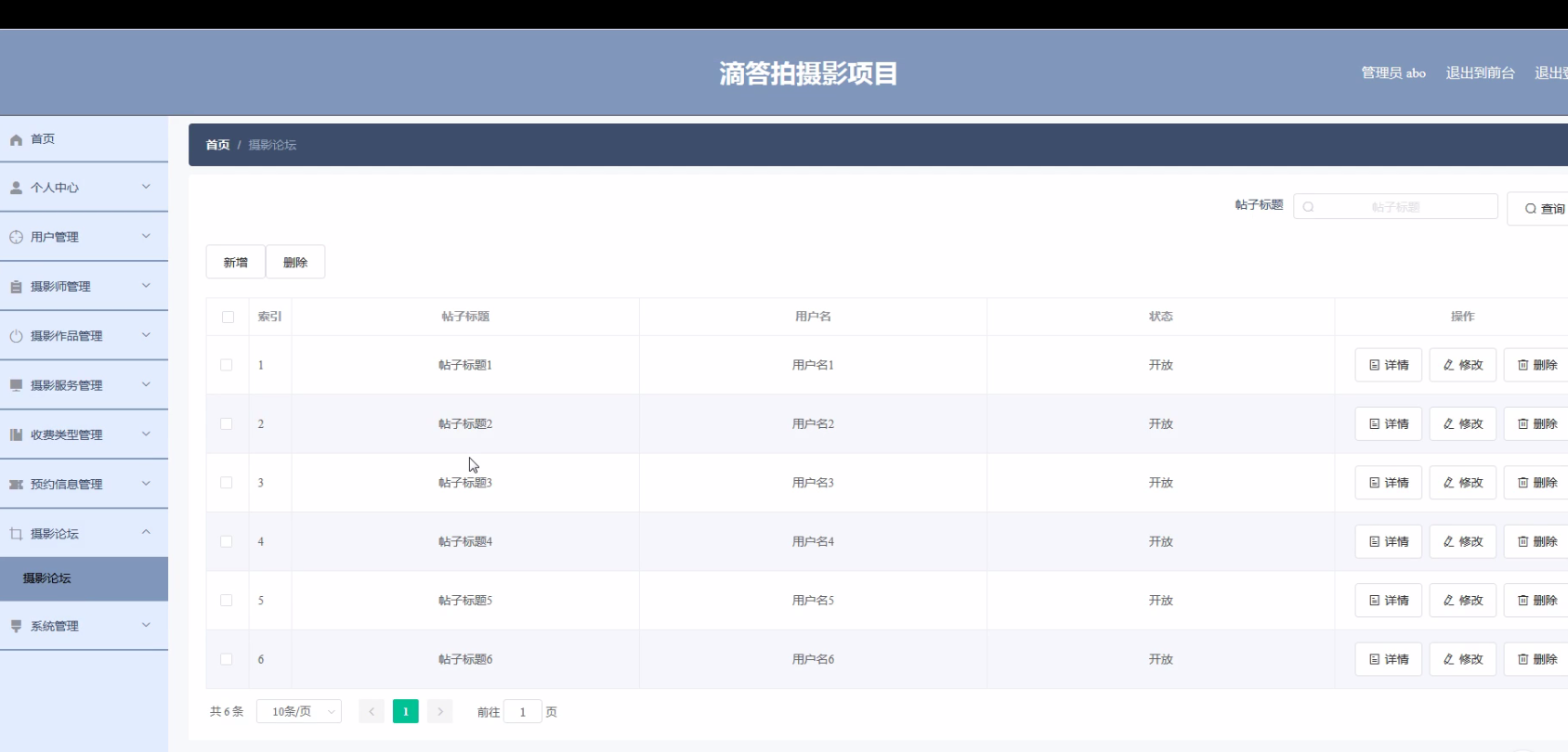
Task: Click the icon beside 系统管理
Action: 16,627
